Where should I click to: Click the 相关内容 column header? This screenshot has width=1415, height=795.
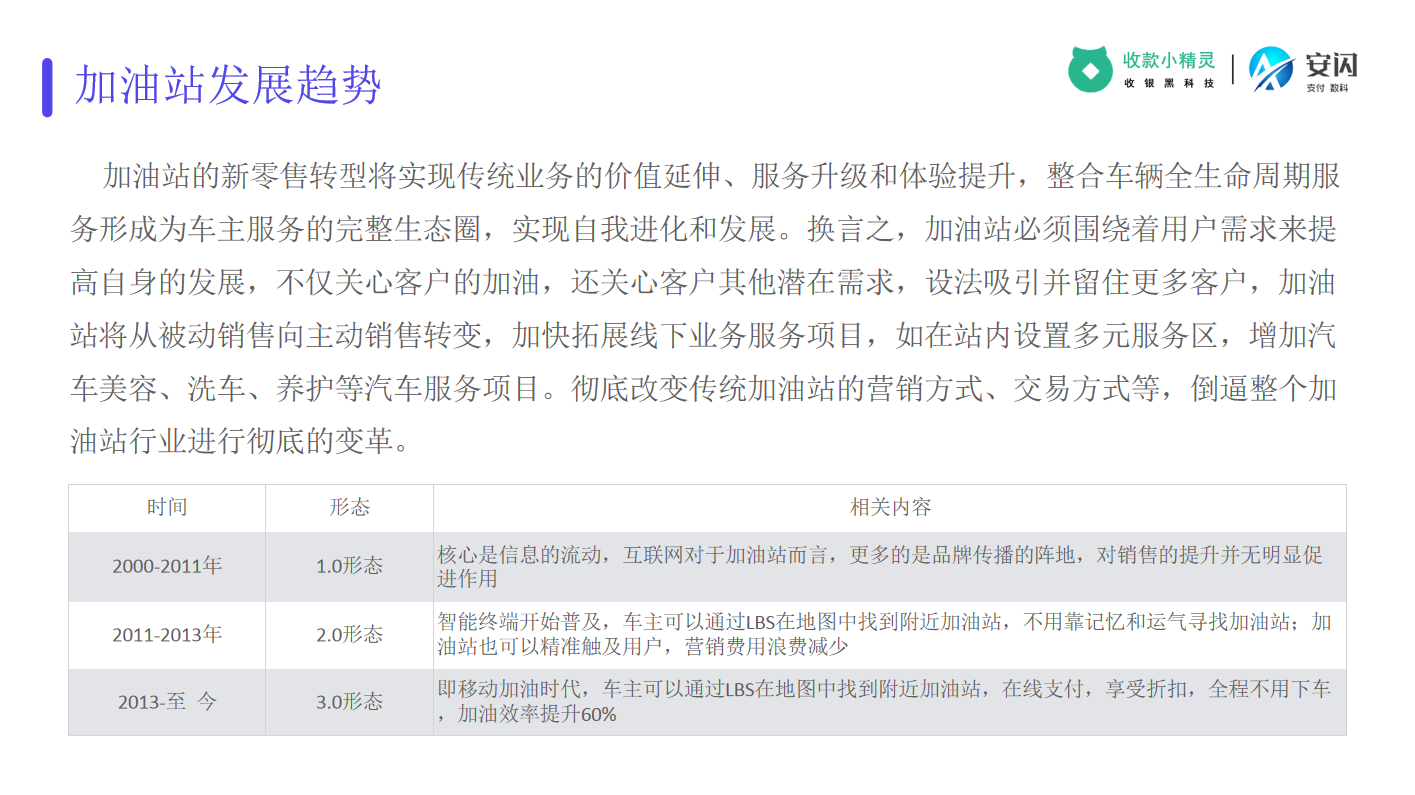point(890,507)
